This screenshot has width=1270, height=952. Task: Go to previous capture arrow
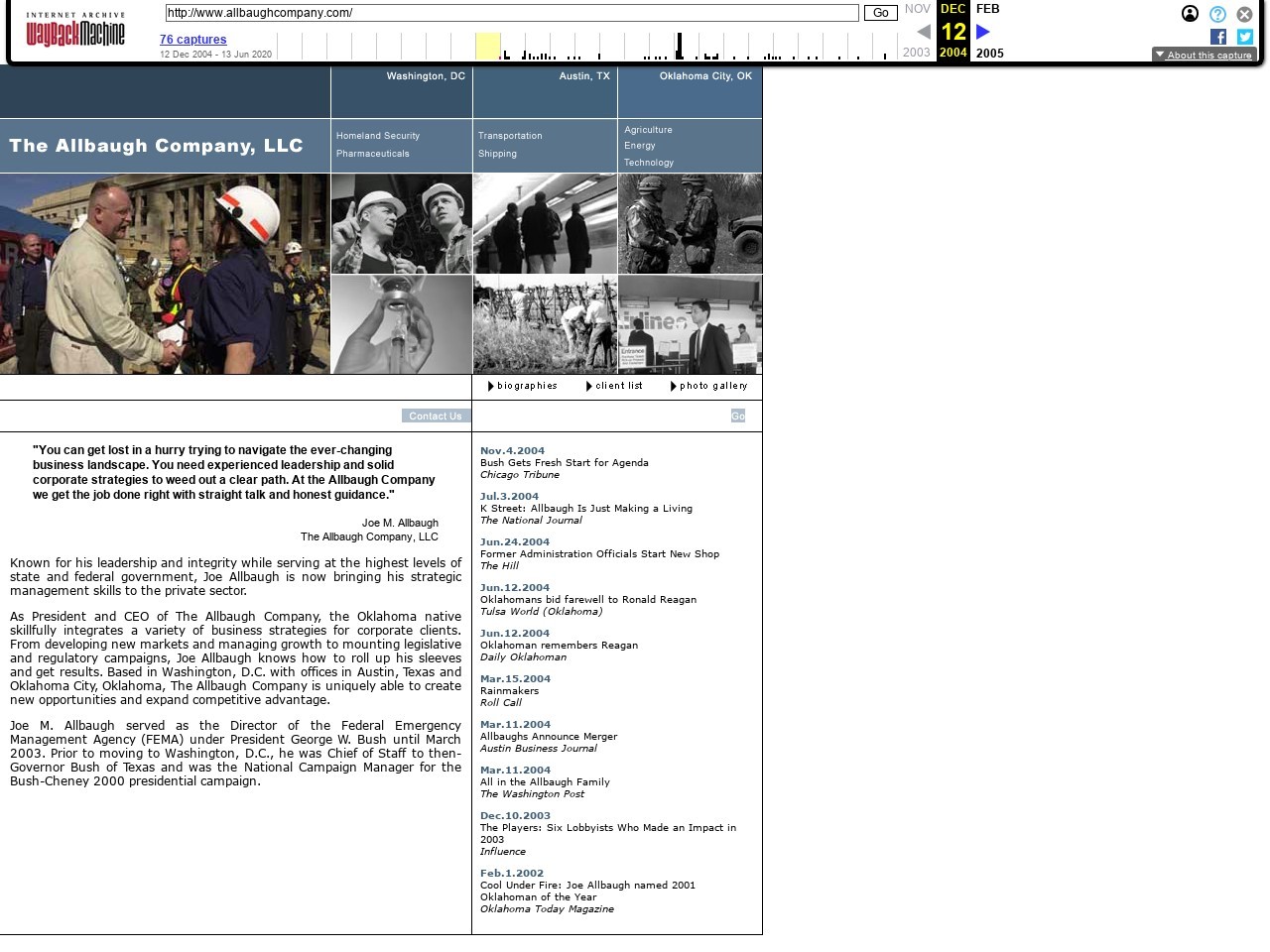point(923,32)
